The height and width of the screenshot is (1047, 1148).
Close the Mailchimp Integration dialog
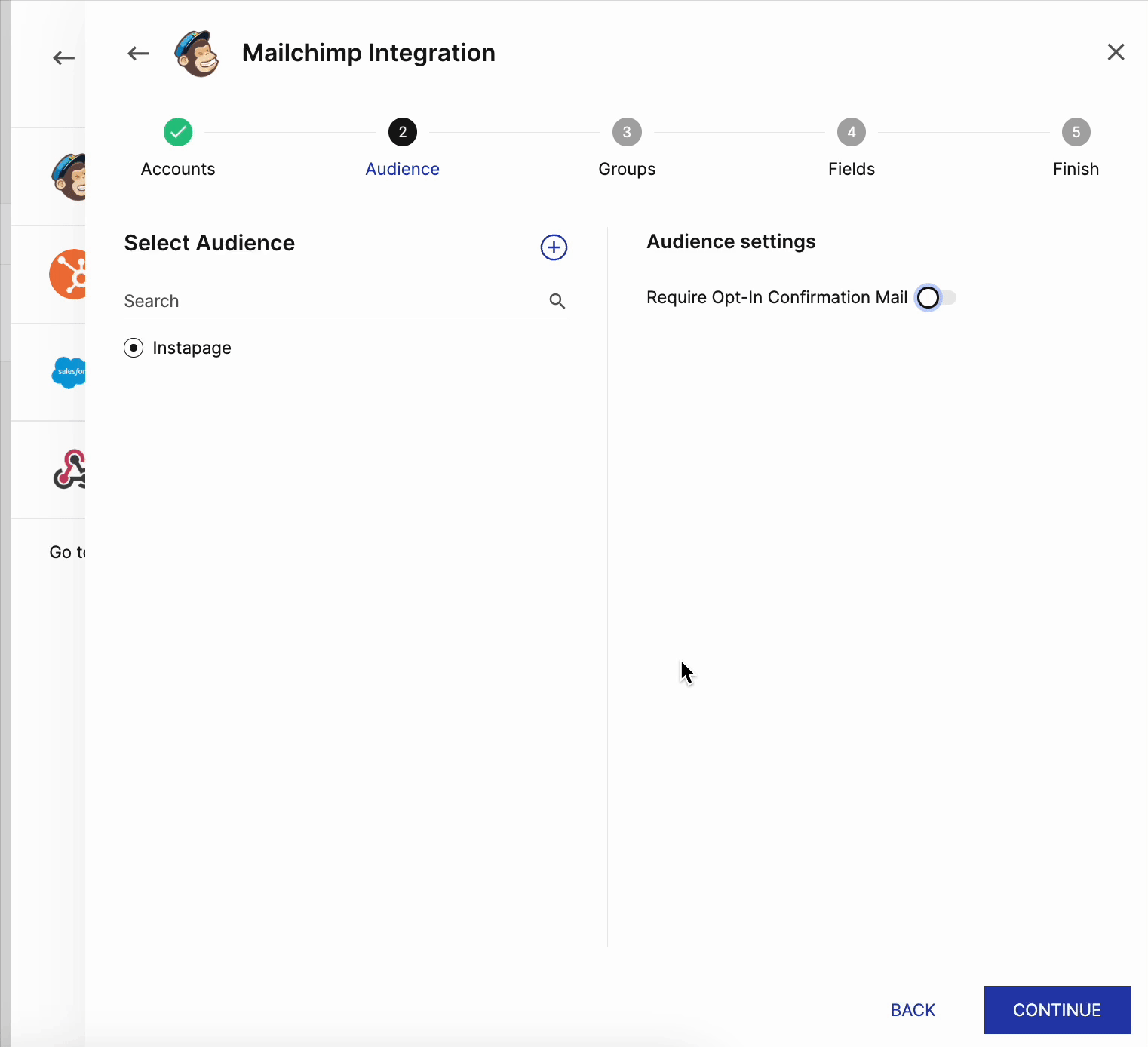tap(1116, 52)
